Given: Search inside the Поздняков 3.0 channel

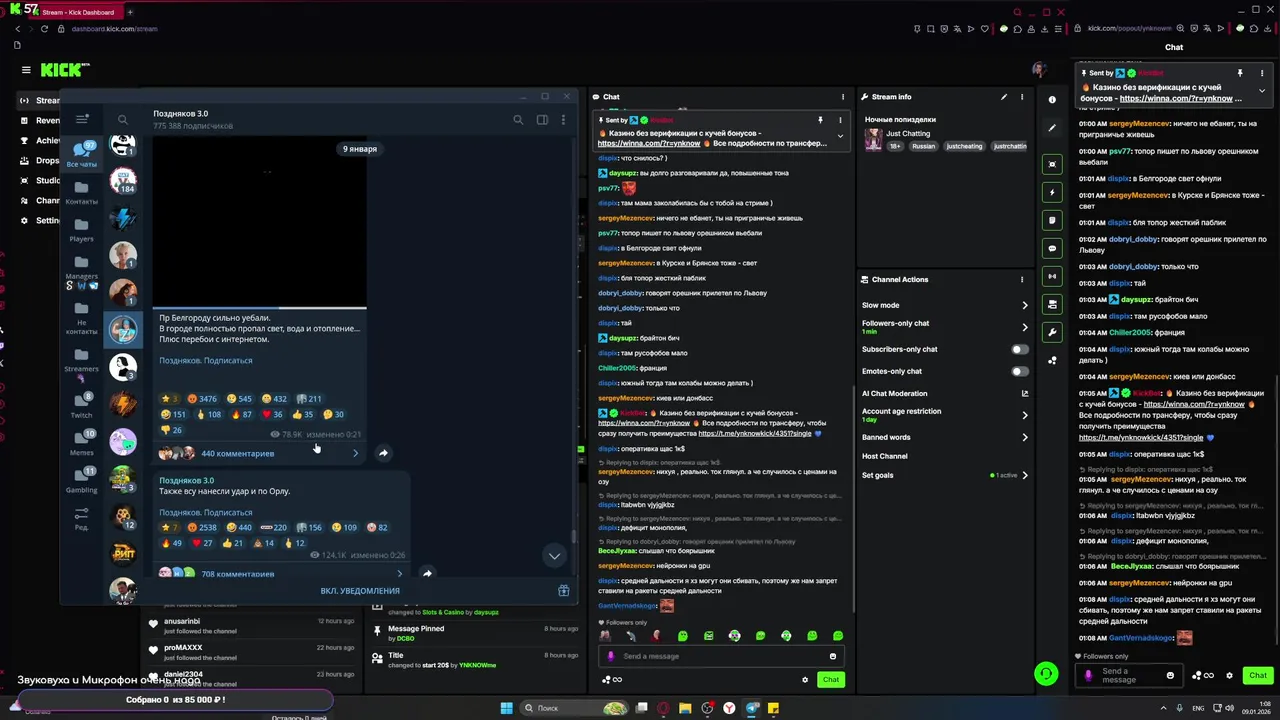Looking at the screenshot, I should click(x=518, y=120).
